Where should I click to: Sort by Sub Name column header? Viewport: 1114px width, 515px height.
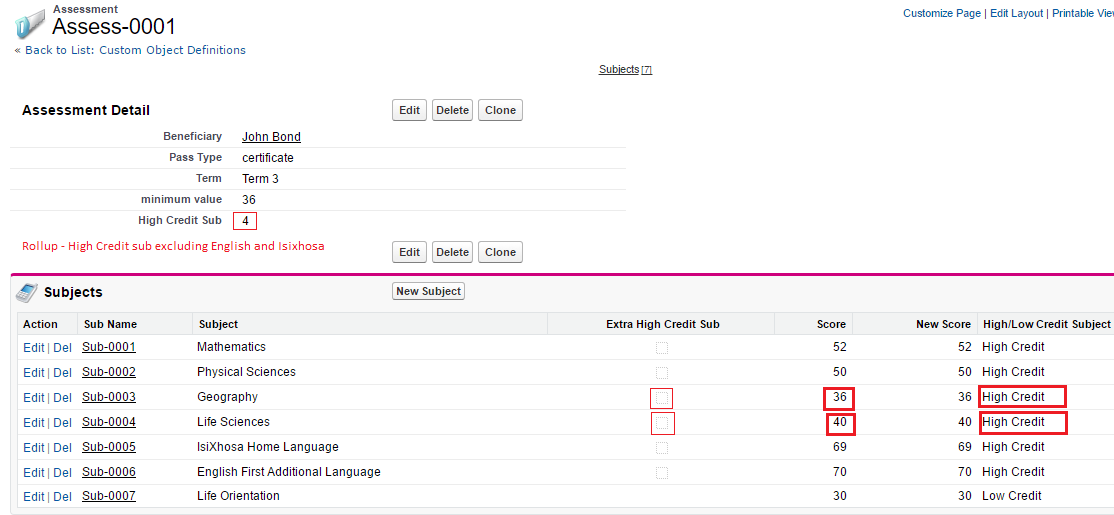[x=110, y=325]
